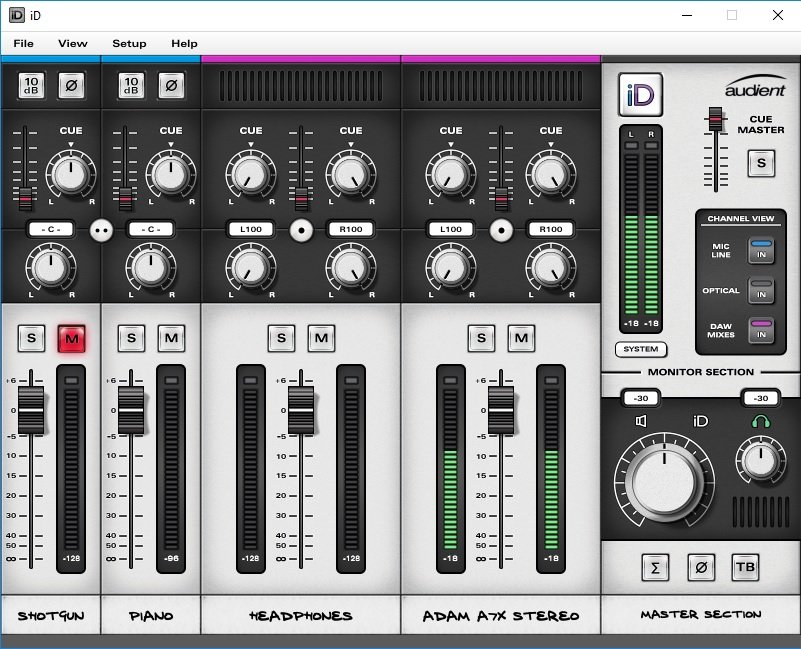Click the Headphones L100 pan value field
The width and height of the screenshot is (801, 649).
(251, 229)
